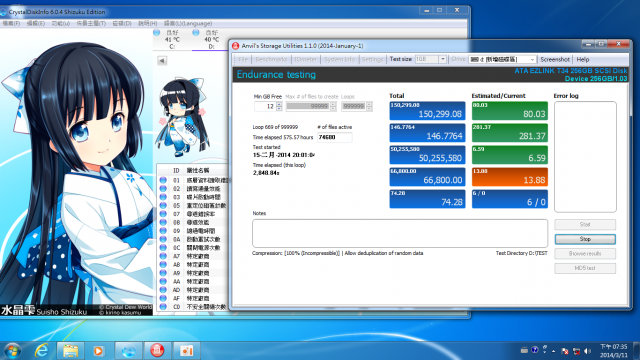640x360 pixels.
Task: Click the Min GB Free spinner arrows
Action: (279, 106)
